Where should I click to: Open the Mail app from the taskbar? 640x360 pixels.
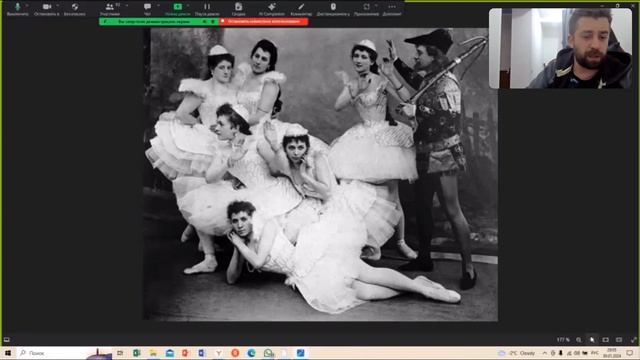169,353
